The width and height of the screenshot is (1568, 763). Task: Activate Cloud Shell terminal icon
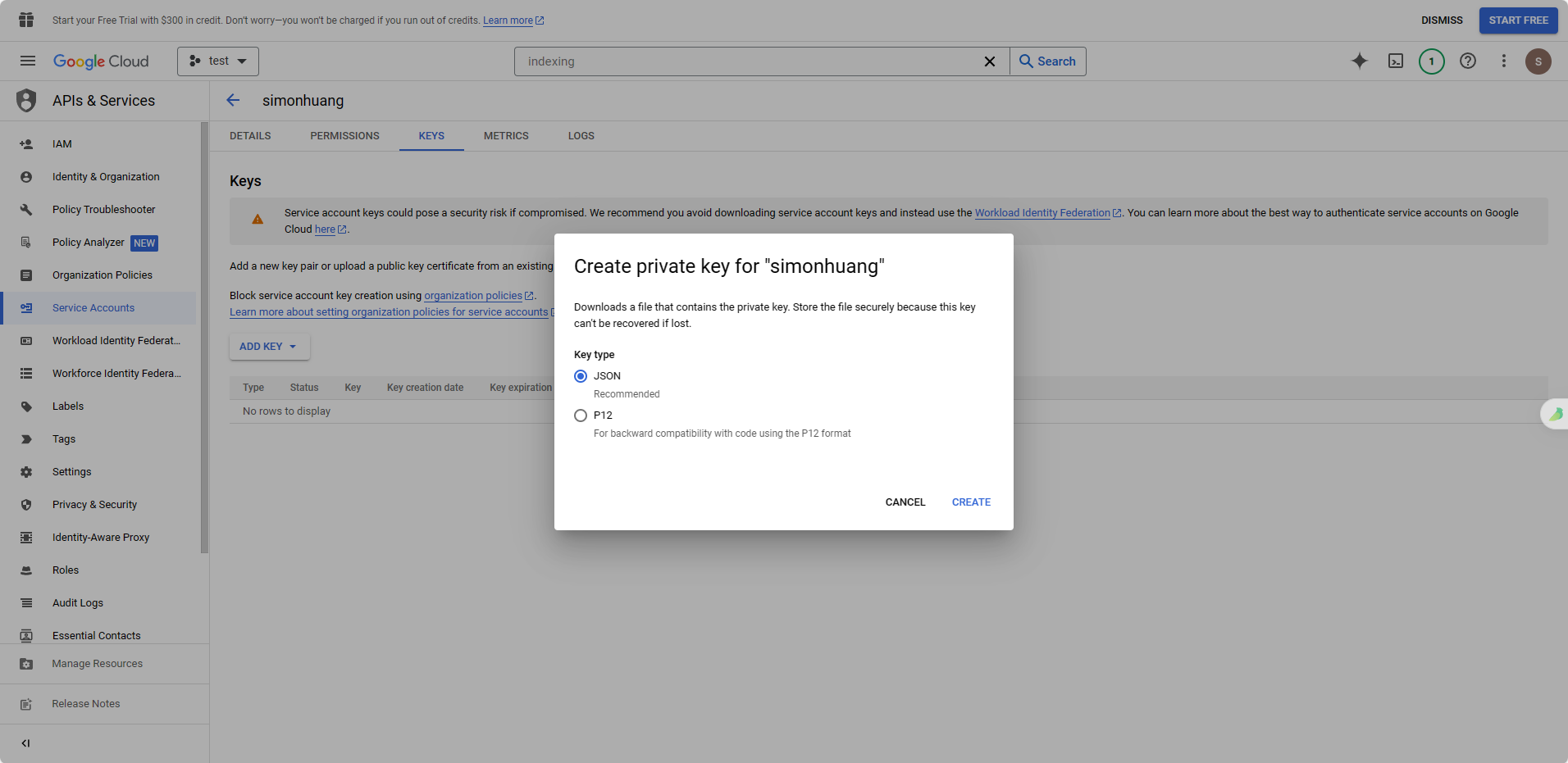click(1396, 61)
